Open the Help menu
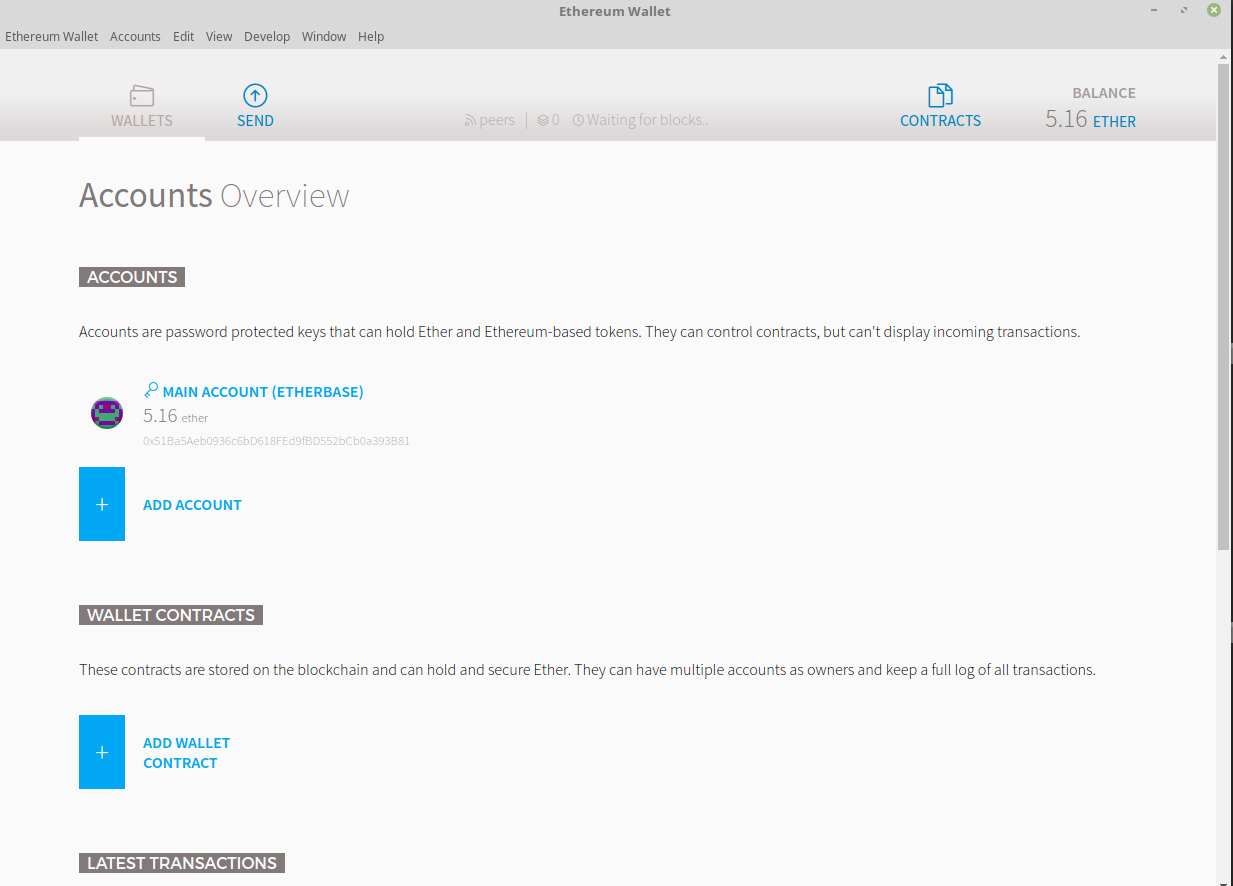 (371, 36)
